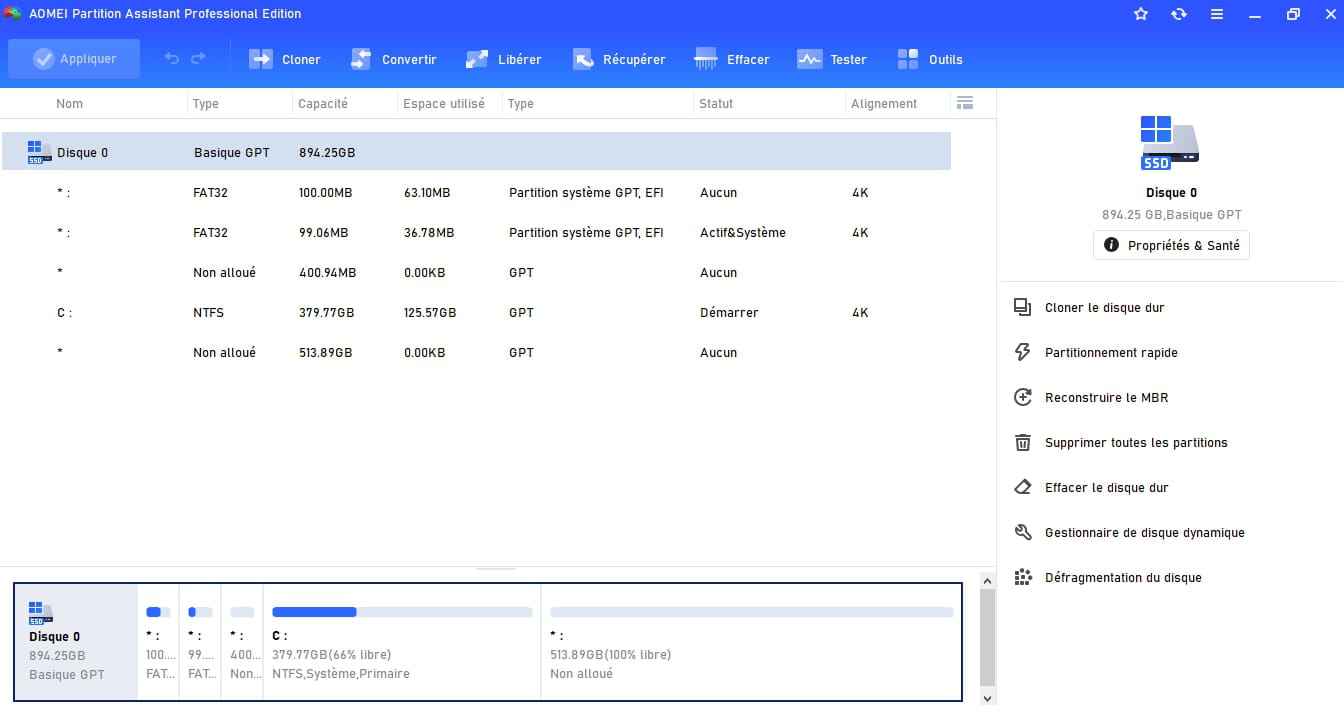
Task: Open the column settings list icon
Action: [x=965, y=103]
